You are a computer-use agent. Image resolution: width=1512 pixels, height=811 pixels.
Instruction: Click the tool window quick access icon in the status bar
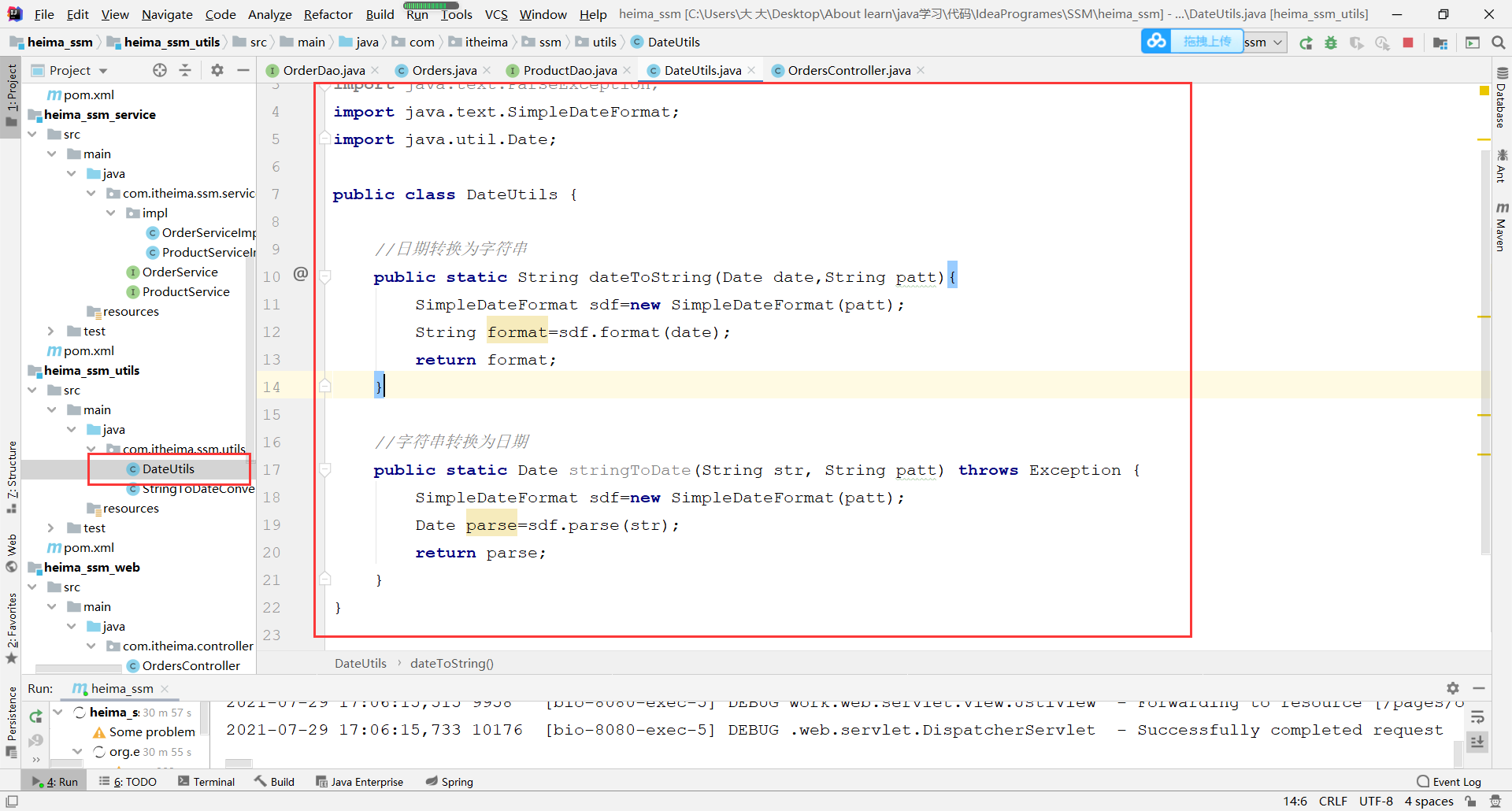pyautogui.click(x=12, y=802)
